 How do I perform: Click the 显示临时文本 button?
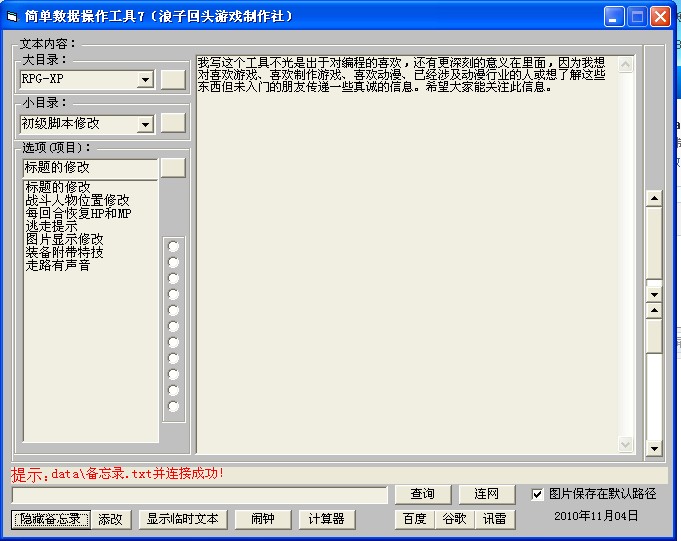click(x=183, y=519)
